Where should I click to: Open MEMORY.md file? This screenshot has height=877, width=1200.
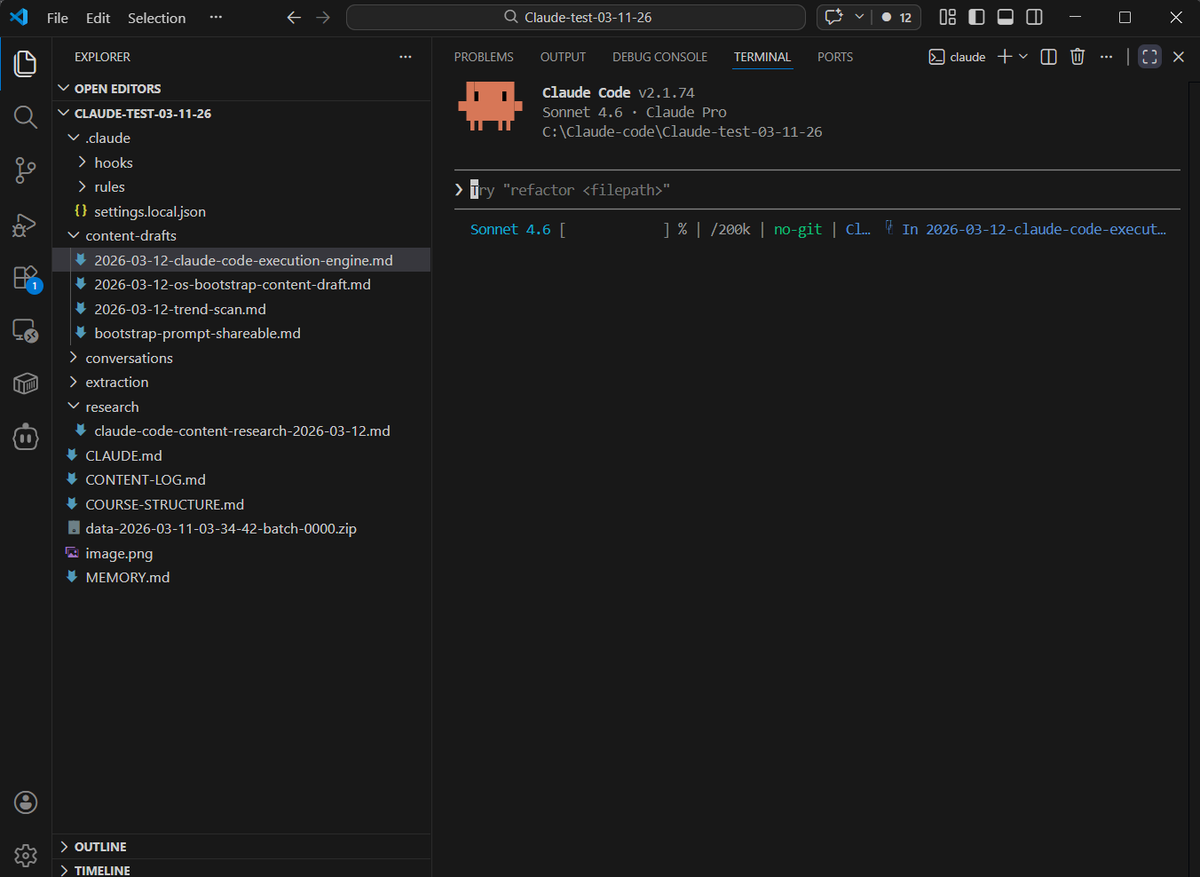point(241,577)
